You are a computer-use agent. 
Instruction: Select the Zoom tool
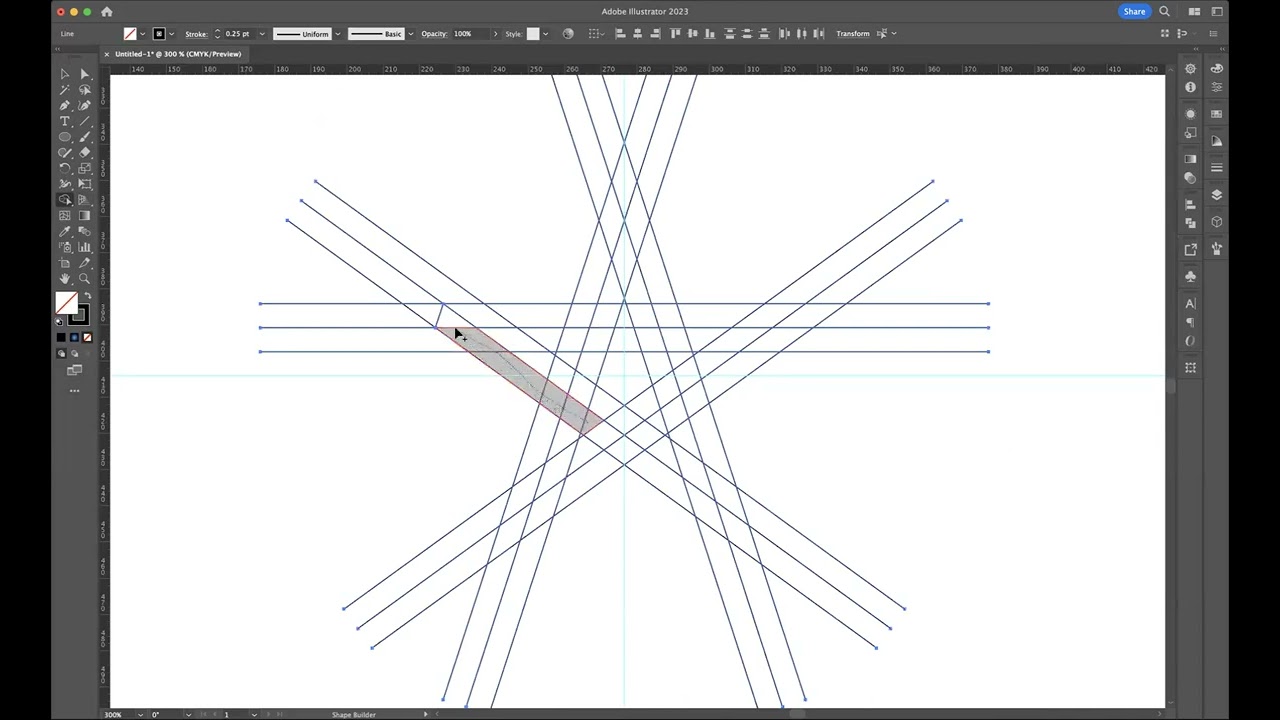coord(84,279)
